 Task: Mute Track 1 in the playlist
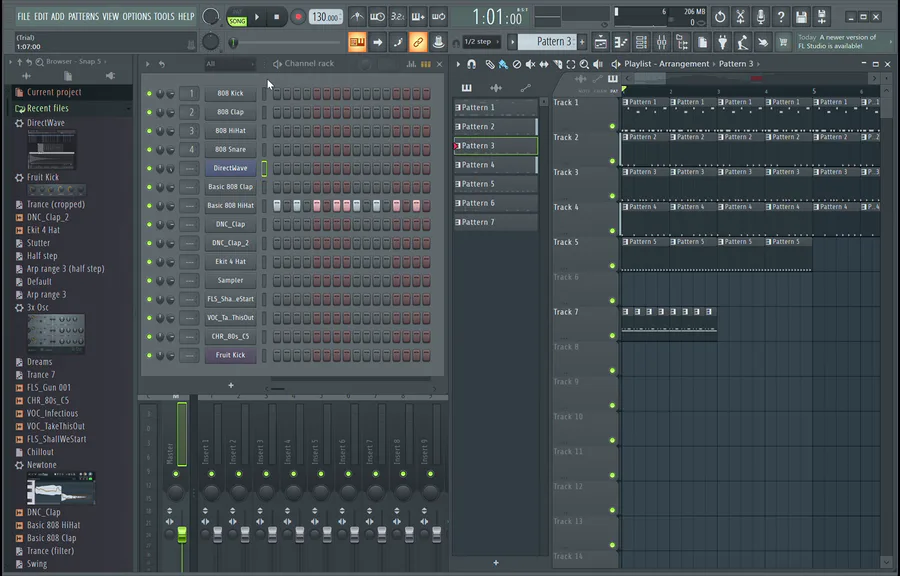pyautogui.click(x=612, y=126)
